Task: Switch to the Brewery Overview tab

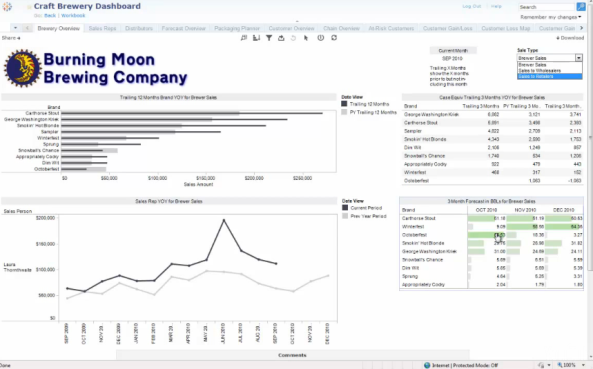Action: point(59,28)
